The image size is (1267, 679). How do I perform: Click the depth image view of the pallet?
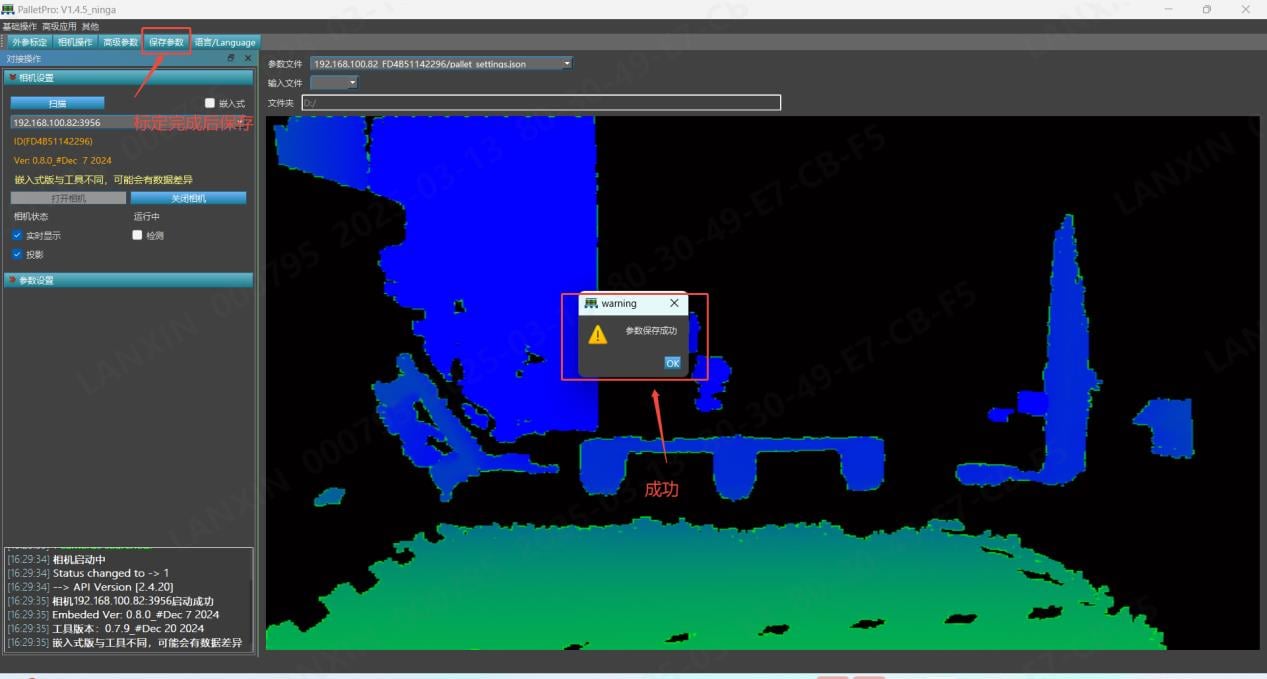[762, 382]
